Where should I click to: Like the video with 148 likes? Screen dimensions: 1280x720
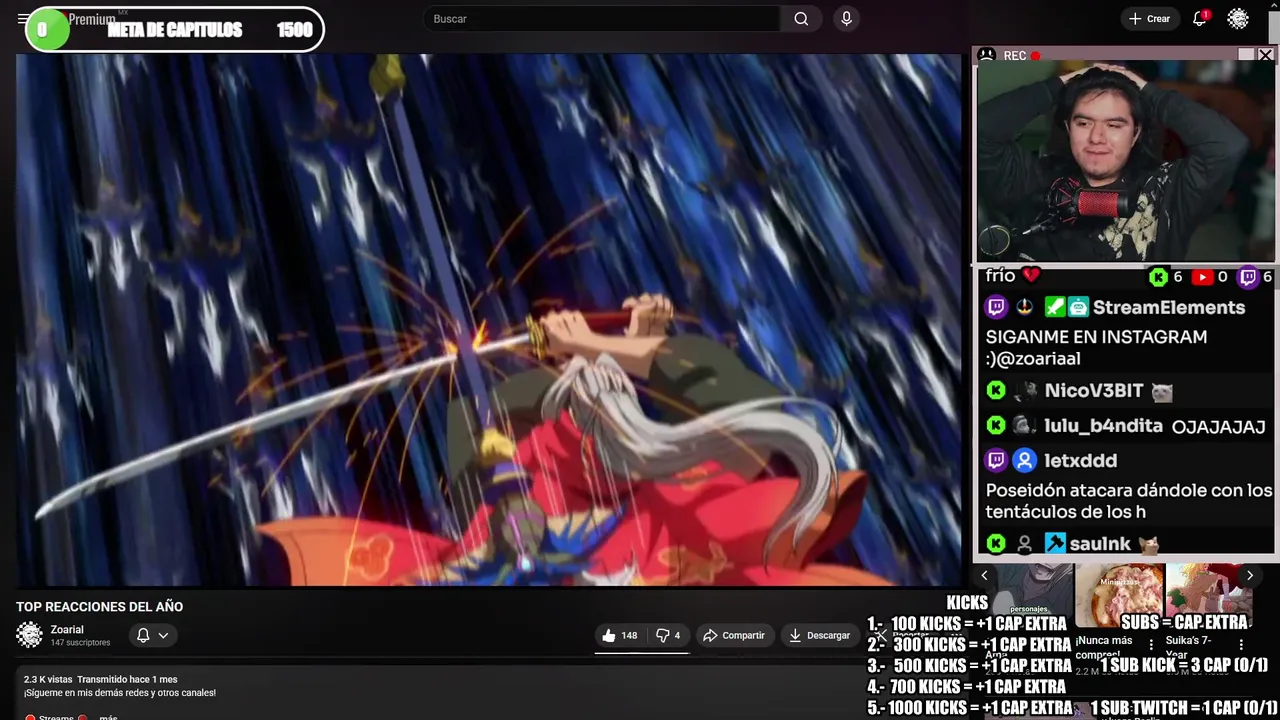(619, 635)
